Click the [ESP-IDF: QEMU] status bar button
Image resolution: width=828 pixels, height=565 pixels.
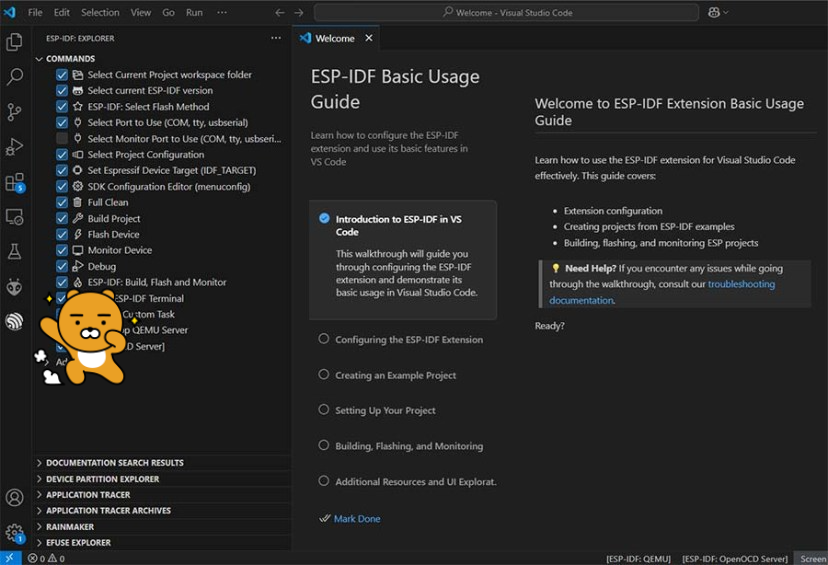coord(638,559)
